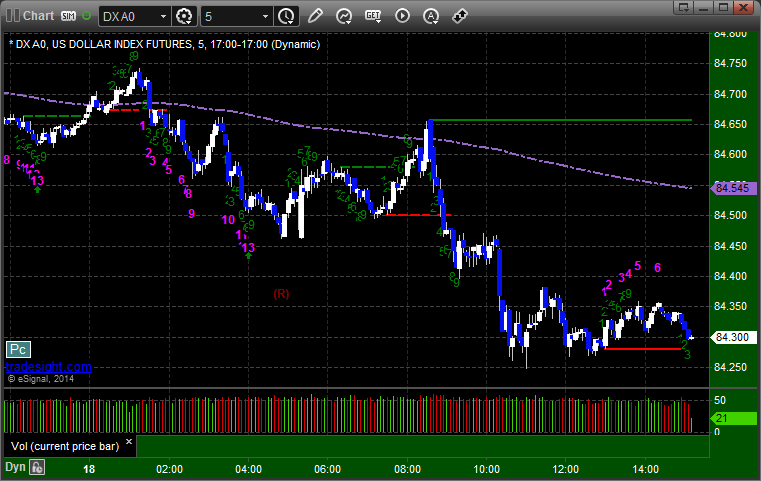Close the Vol study panel
Screen dimensions: 761x481
(129, 442)
